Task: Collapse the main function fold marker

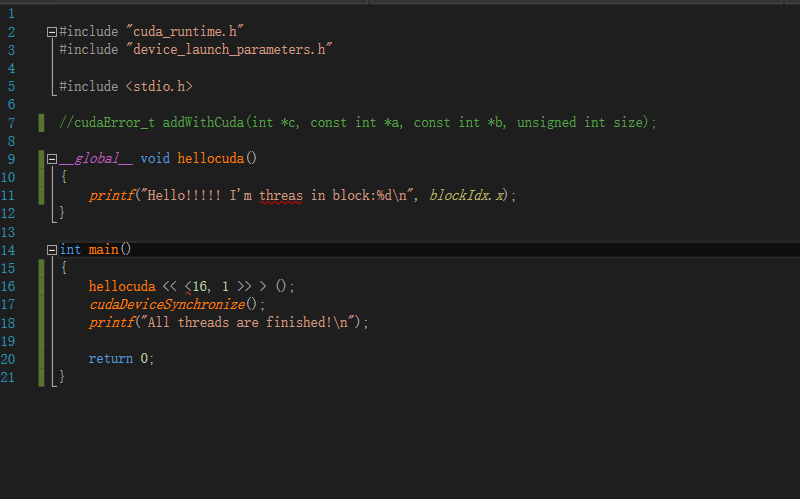Action: tap(52, 250)
